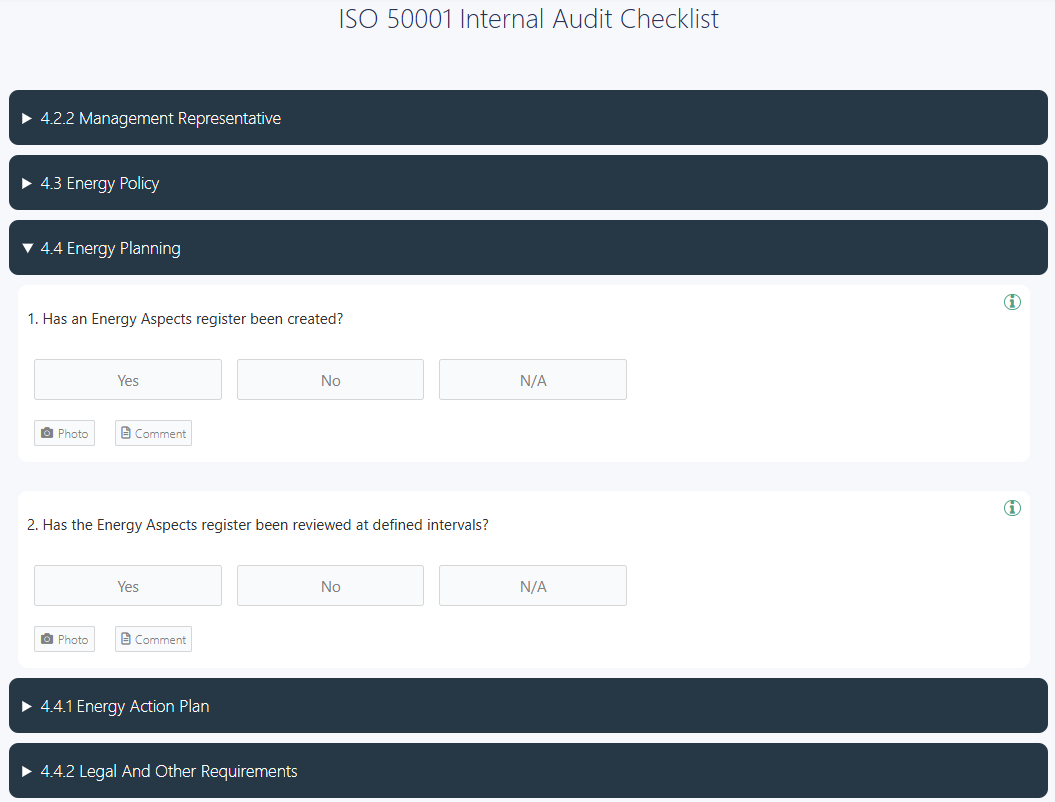Add a comment to question 2

(x=153, y=639)
